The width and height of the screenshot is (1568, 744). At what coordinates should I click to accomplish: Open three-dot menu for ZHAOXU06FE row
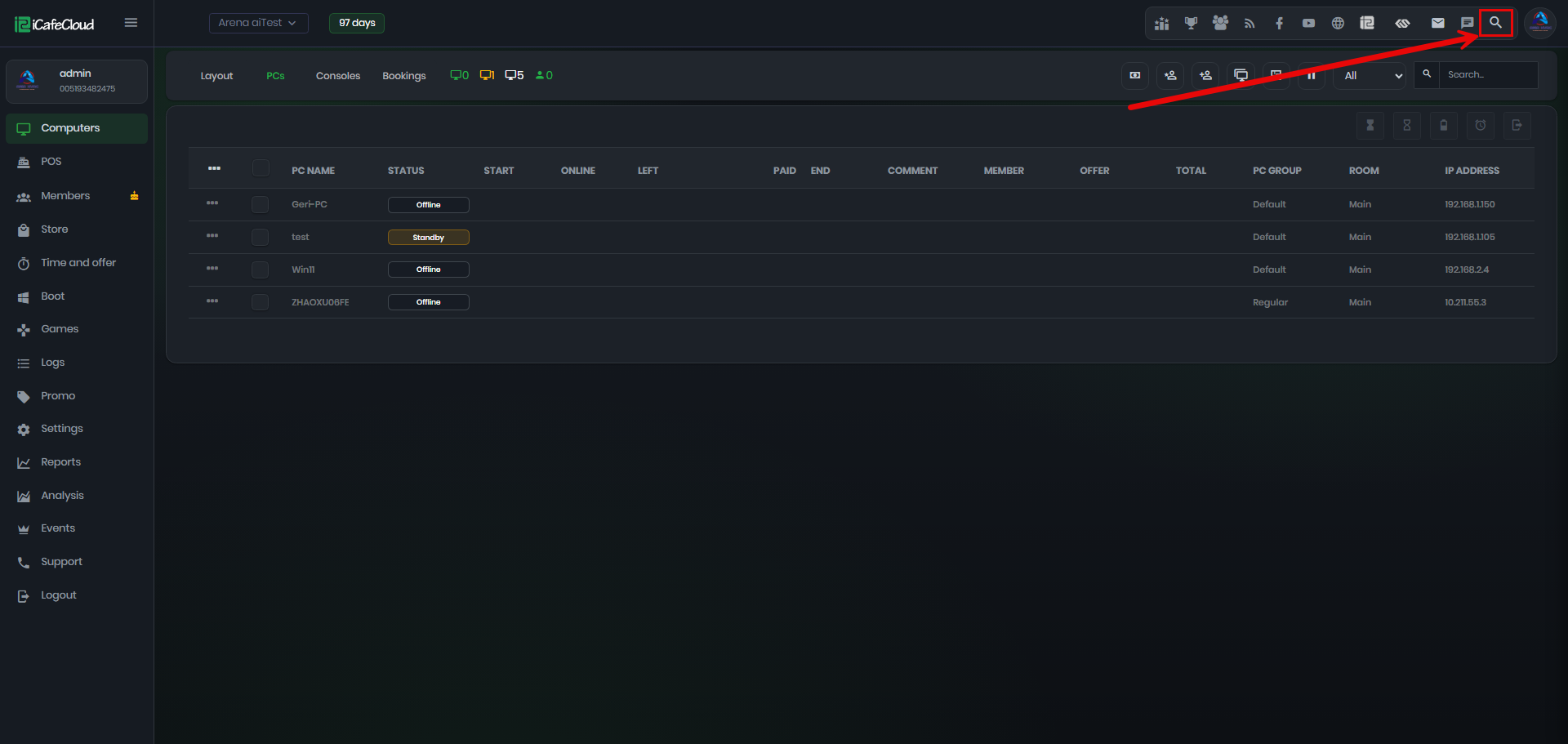[212, 301]
